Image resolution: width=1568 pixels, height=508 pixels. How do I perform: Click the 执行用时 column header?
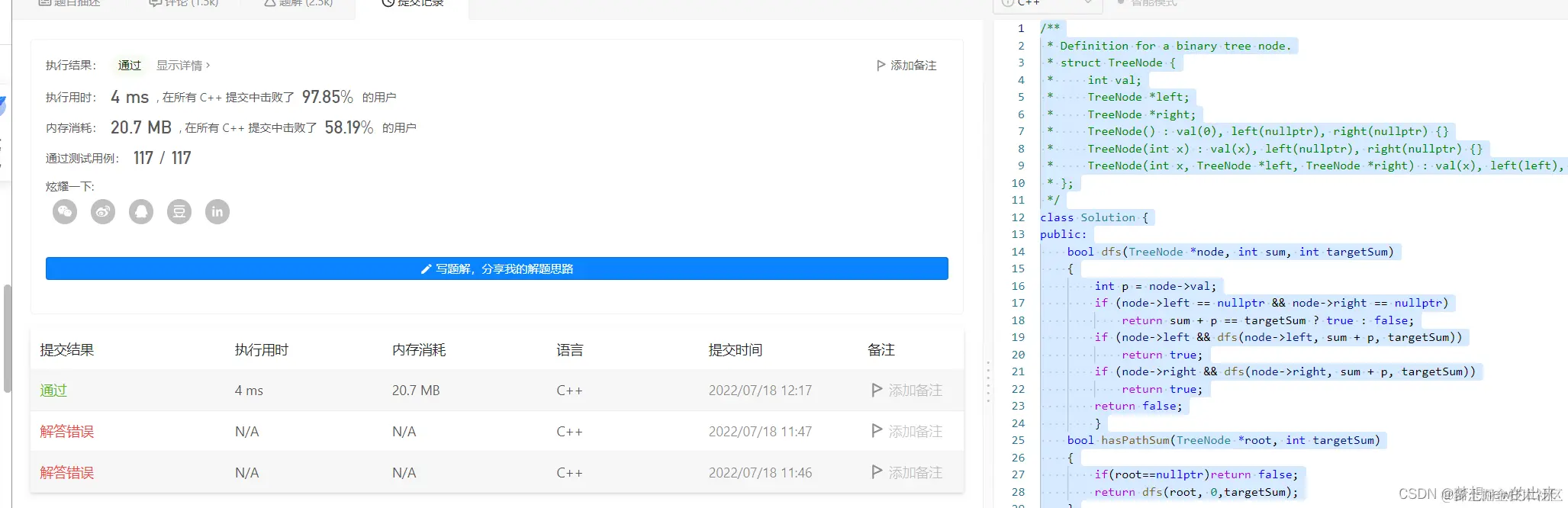[262, 350]
